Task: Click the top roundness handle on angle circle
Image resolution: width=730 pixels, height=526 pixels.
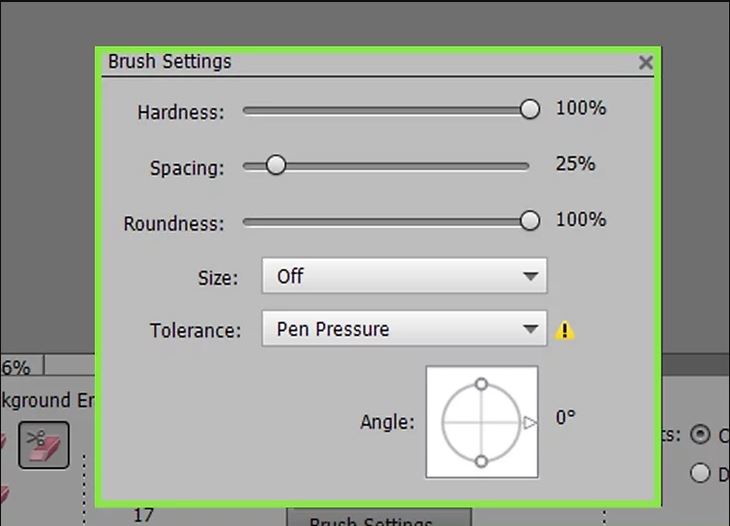Action: click(481, 384)
